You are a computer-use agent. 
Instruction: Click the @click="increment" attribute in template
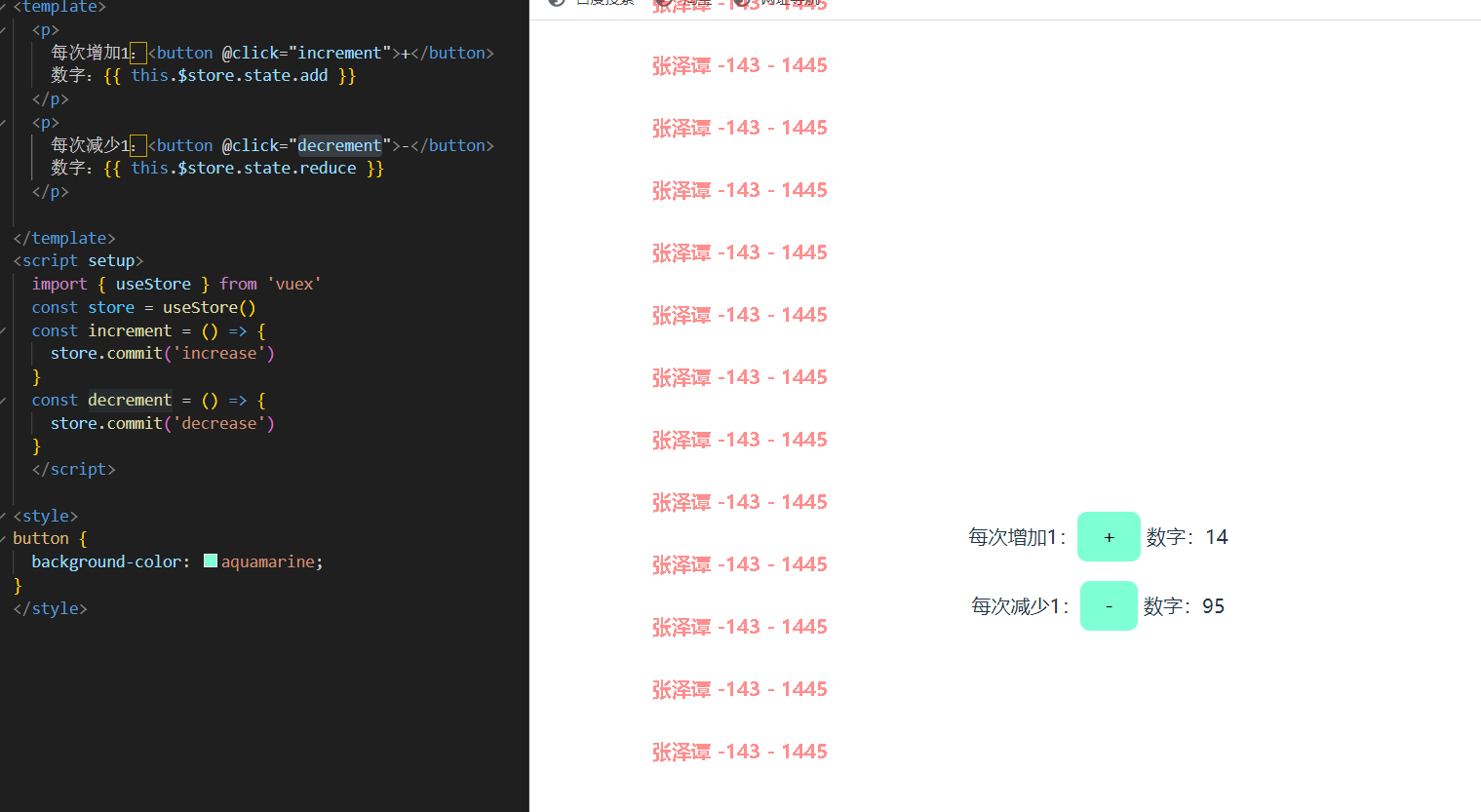306,53
